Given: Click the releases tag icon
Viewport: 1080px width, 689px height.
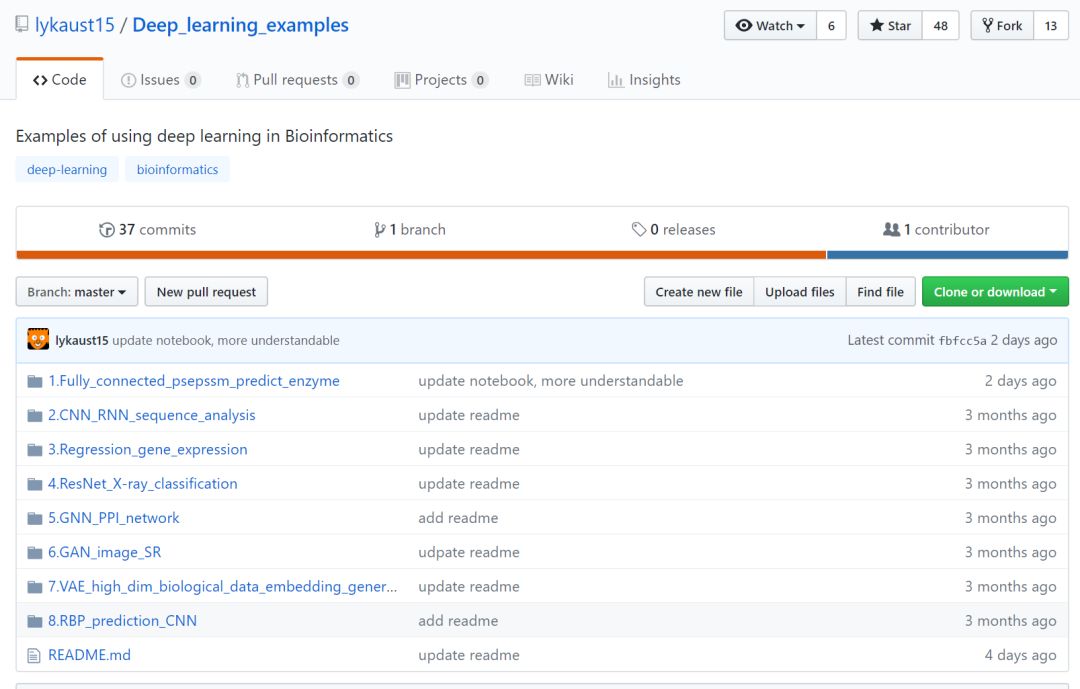Looking at the screenshot, I should [x=639, y=230].
